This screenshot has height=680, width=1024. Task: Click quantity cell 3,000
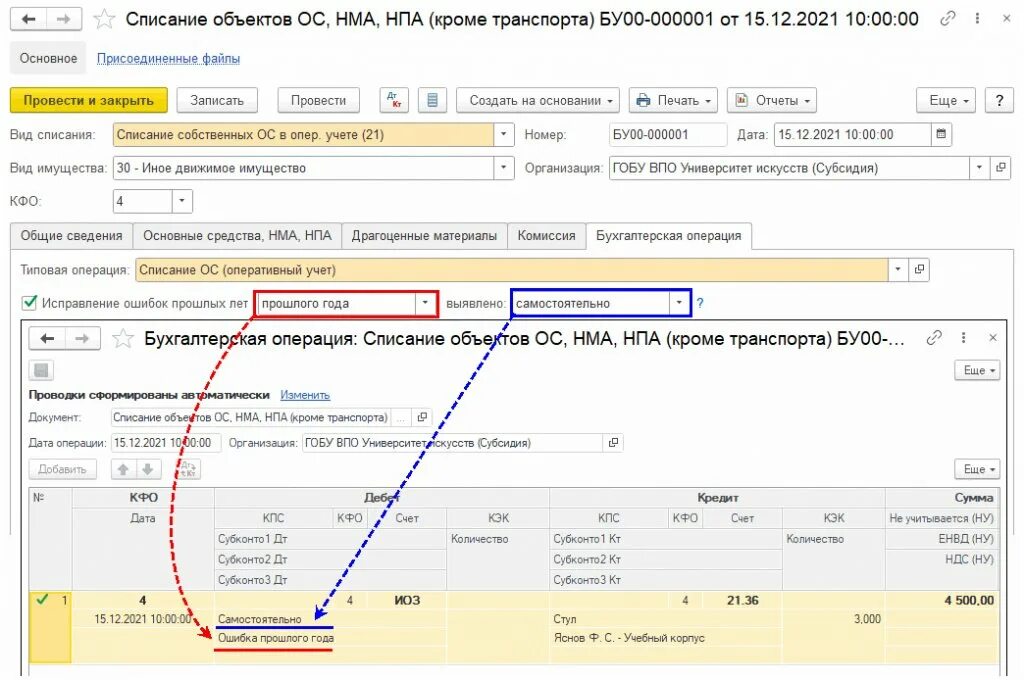[x=833, y=619]
